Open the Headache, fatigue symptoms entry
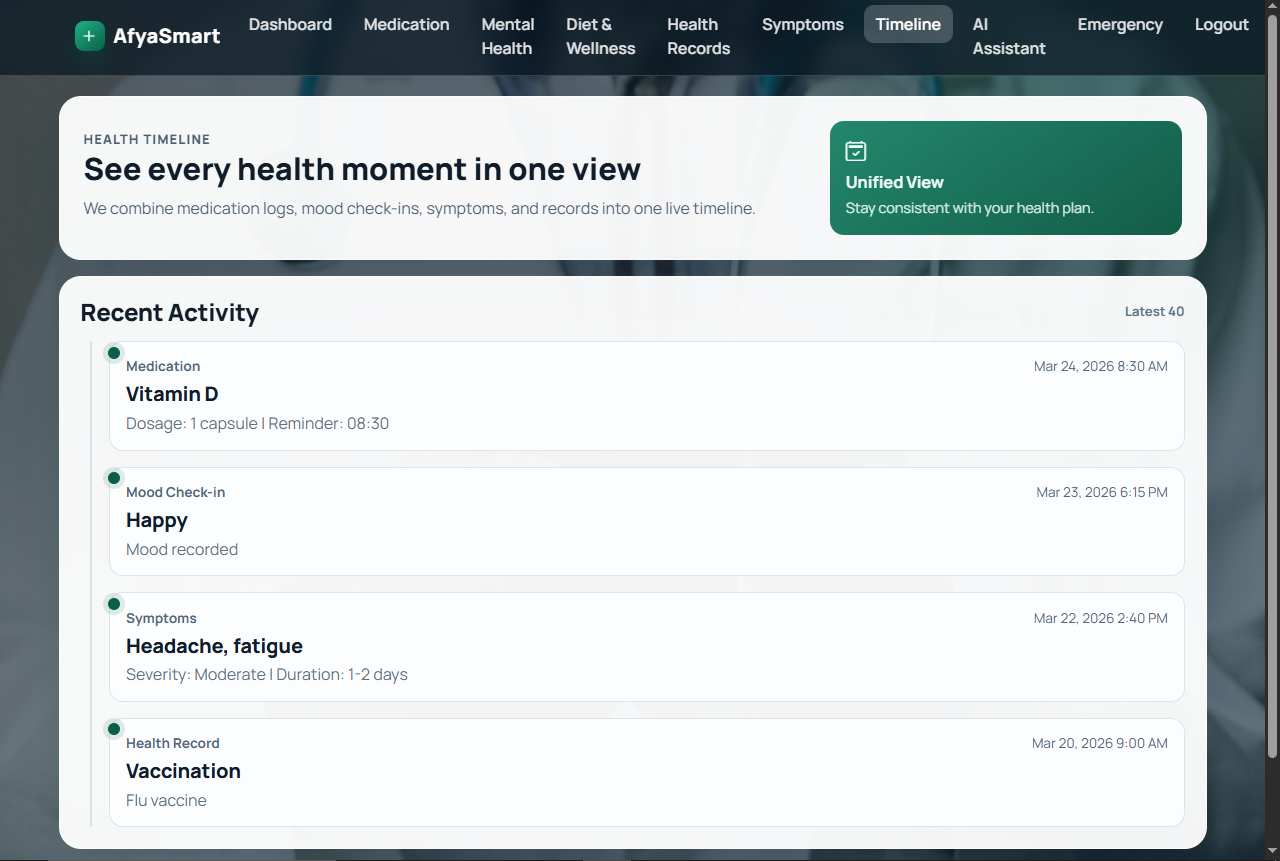The width and height of the screenshot is (1280, 861). click(x=646, y=647)
